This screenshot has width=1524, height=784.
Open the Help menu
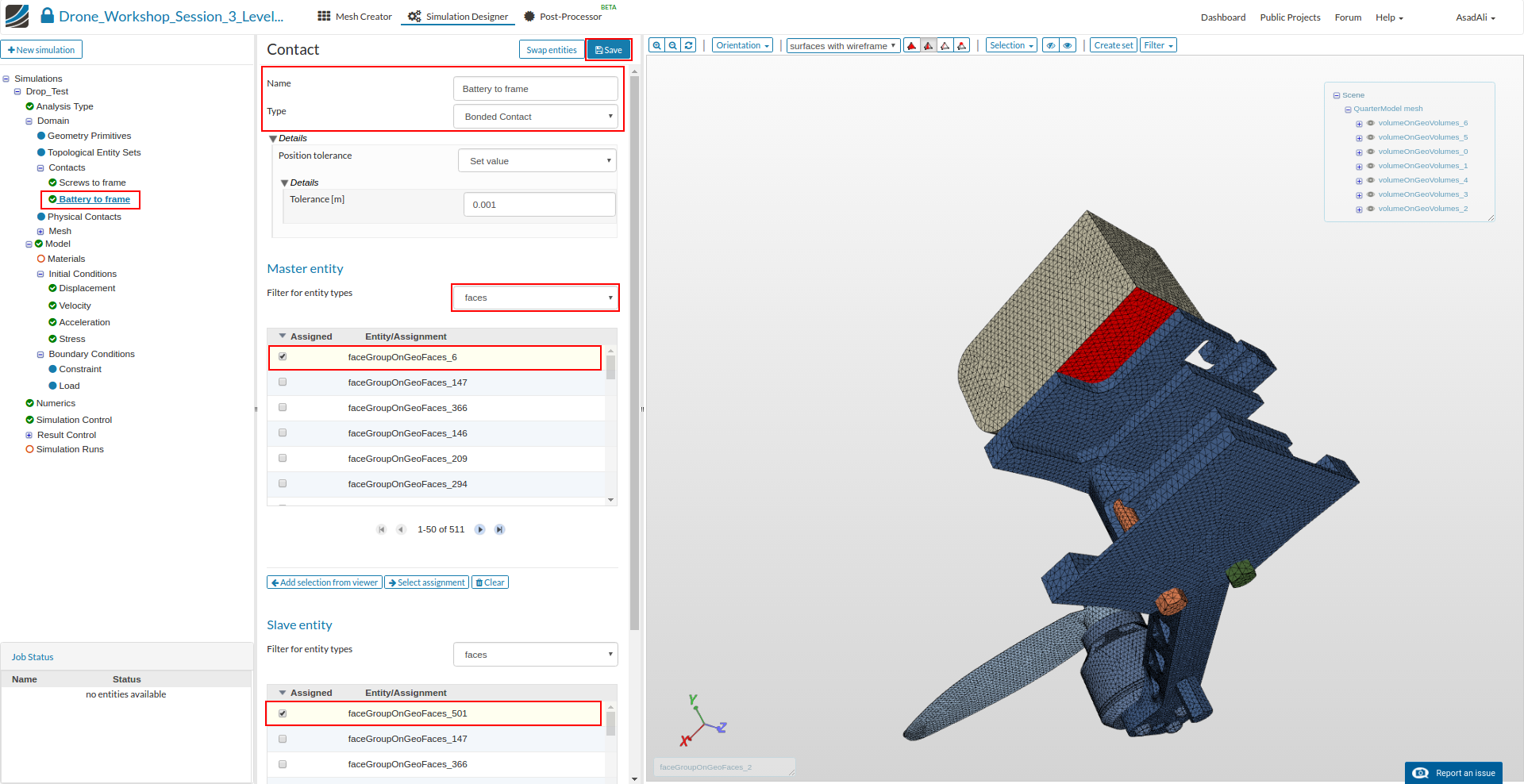pyautogui.click(x=1389, y=17)
